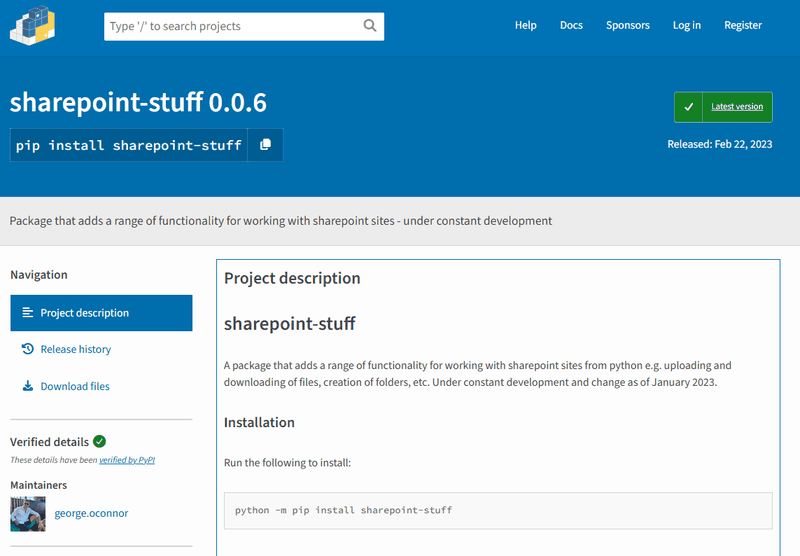Click the pip install sharepoint-stuff command text

(x=129, y=145)
